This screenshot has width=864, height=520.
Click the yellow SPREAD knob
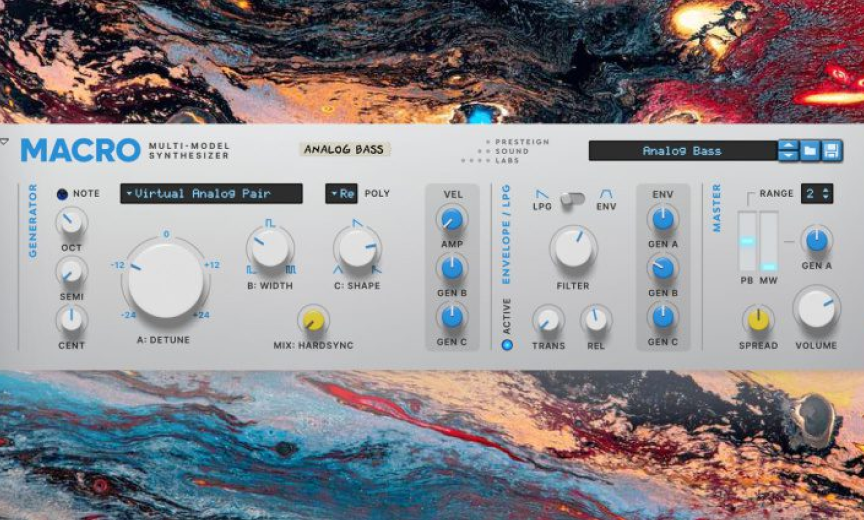(x=759, y=320)
